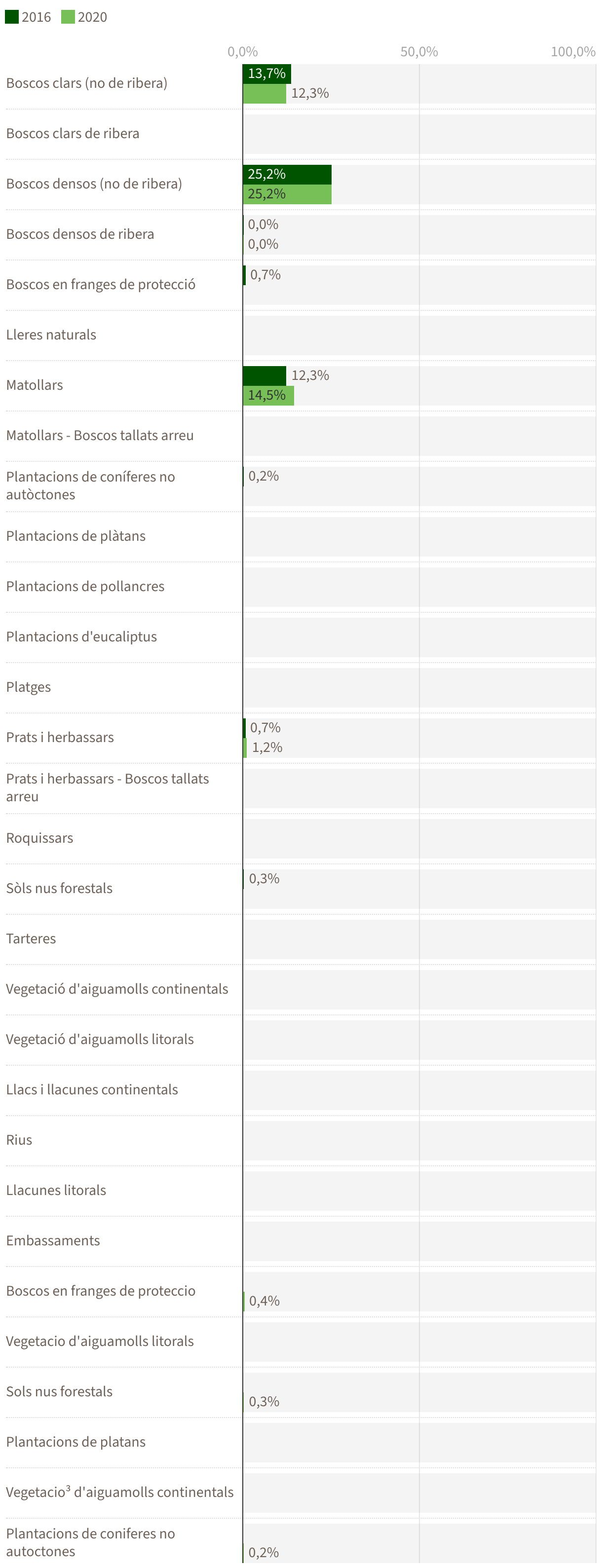Click the dark green 2016 Matollars bar
The height and width of the screenshot is (1568, 602).
pyautogui.click(x=264, y=375)
